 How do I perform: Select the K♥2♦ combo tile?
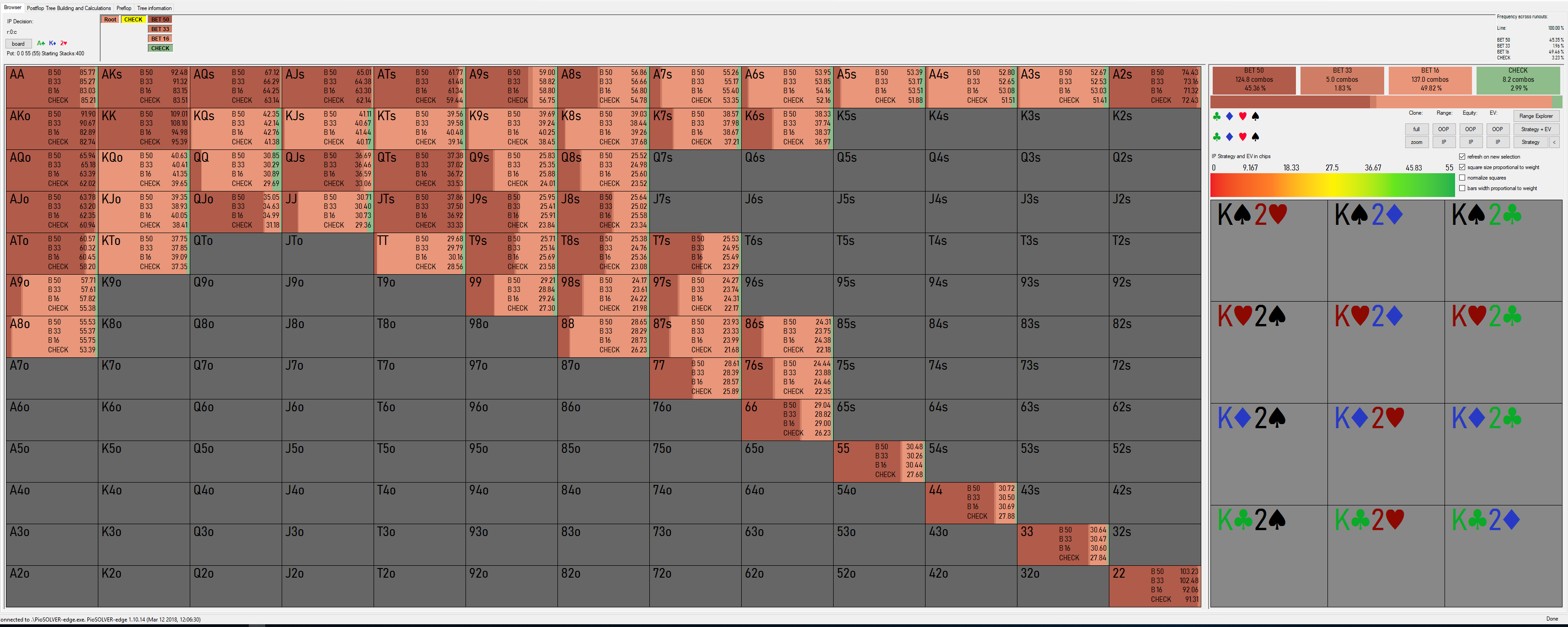pos(1386,351)
